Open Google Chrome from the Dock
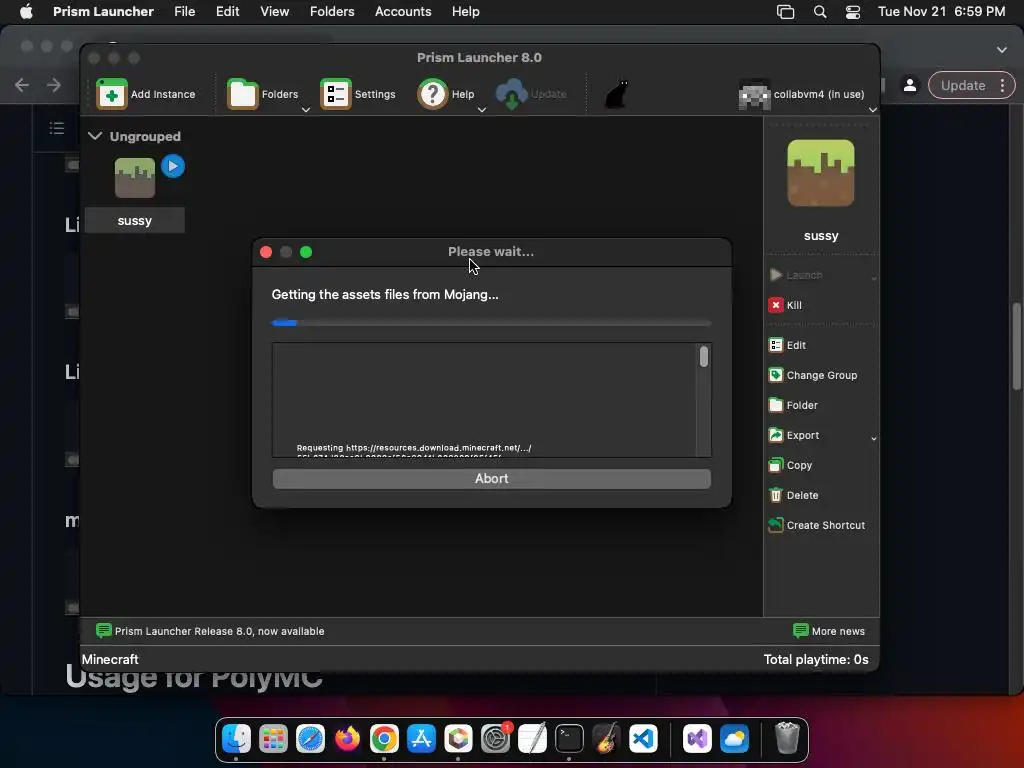This screenshot has height=768, width=1024. 384,739
